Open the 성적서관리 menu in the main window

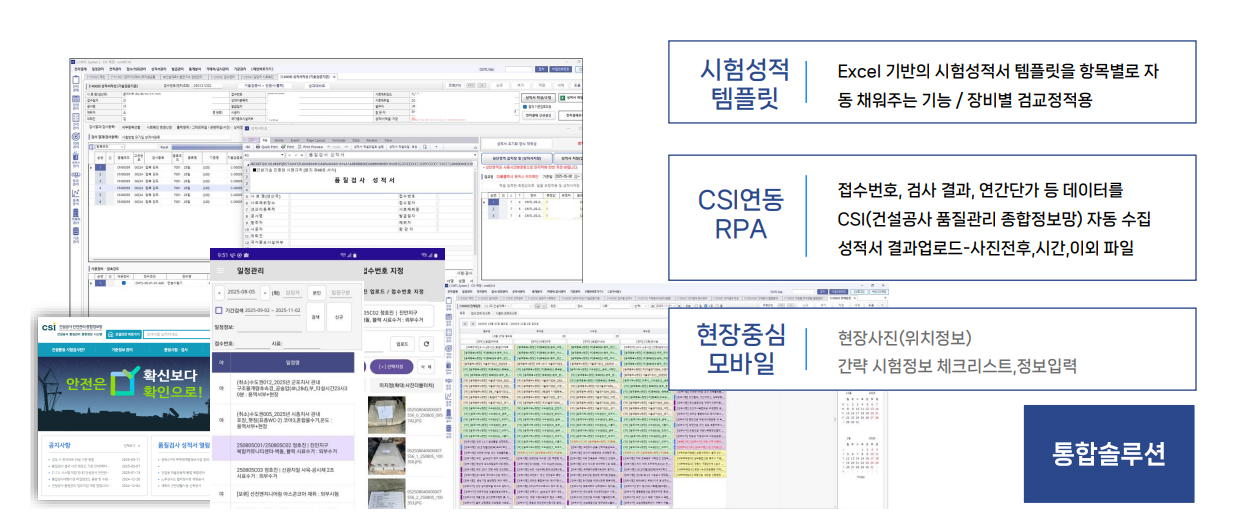point(159,69)
